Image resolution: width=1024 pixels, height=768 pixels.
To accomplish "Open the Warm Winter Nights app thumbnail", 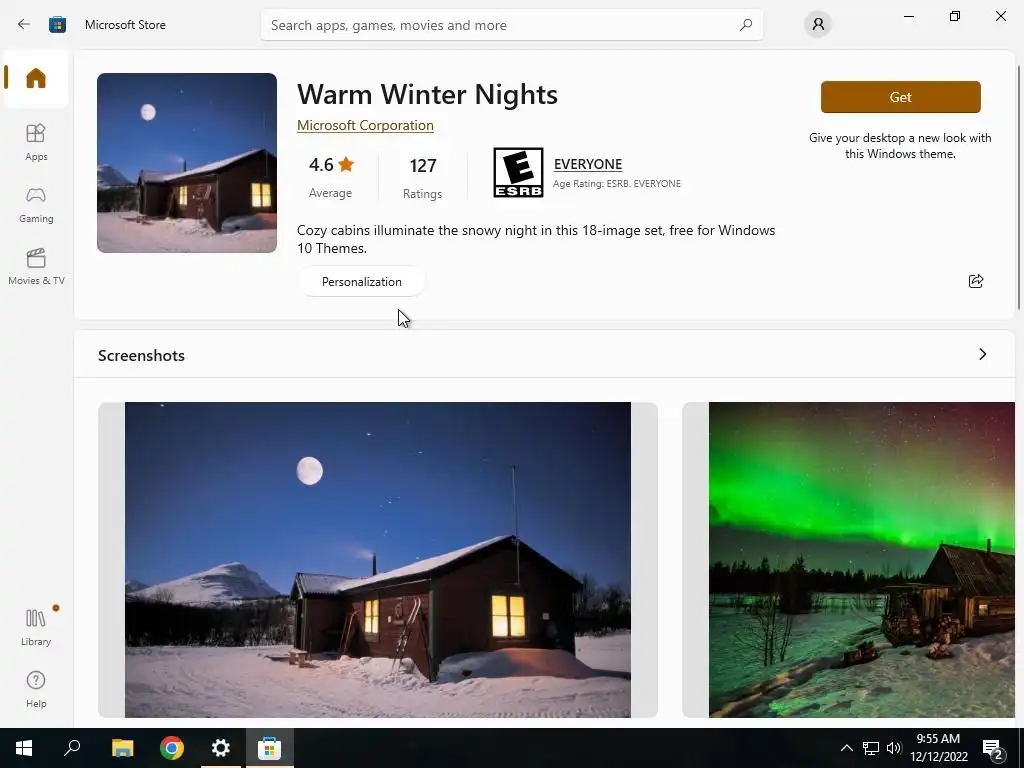I will [x=187, y=163].
